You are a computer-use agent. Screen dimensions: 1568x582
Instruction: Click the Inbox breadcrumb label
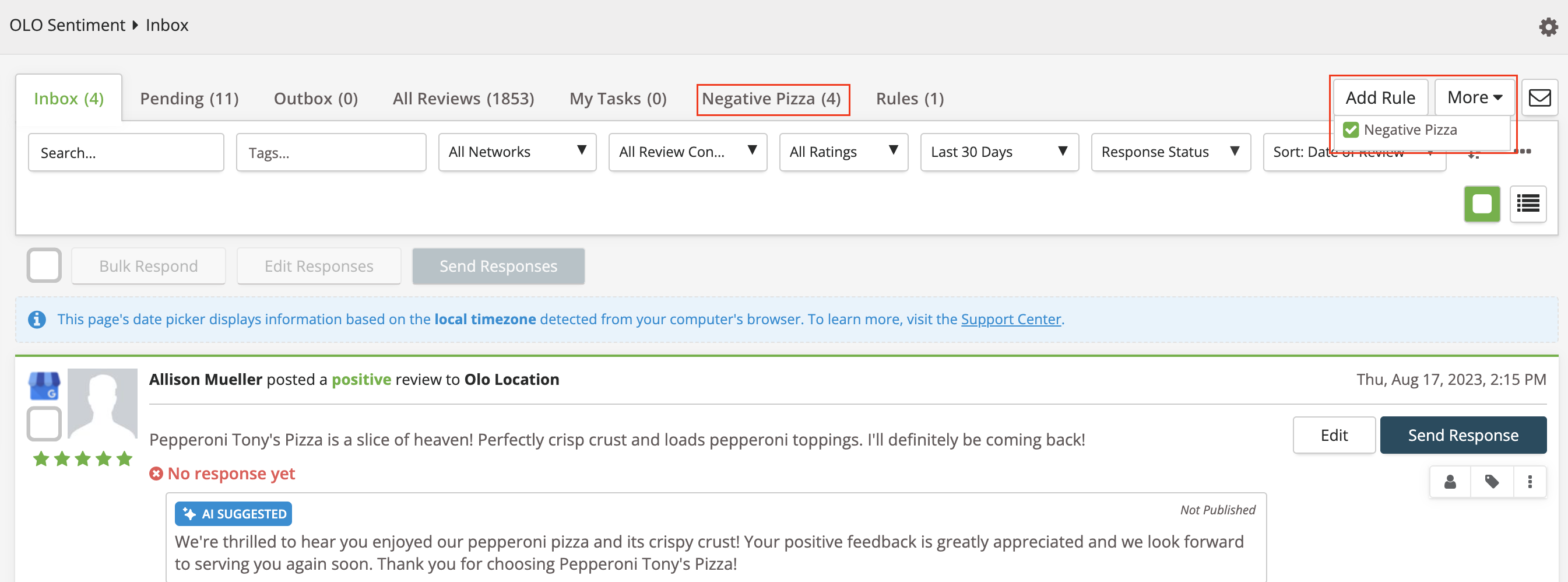(167, 25)
